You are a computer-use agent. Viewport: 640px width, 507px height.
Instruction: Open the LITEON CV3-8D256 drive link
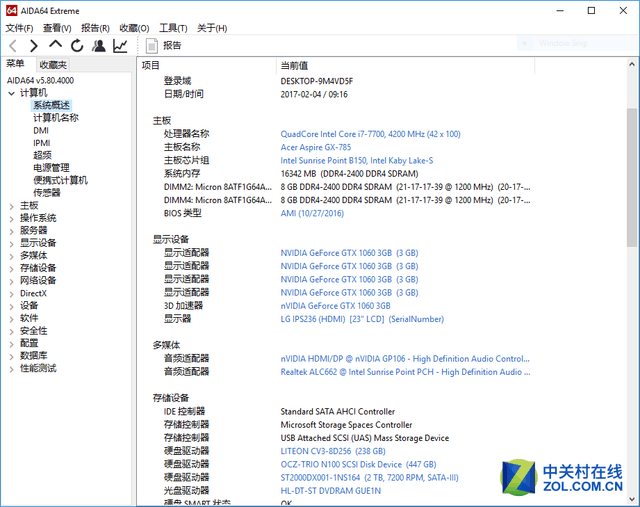pos(333,451)
